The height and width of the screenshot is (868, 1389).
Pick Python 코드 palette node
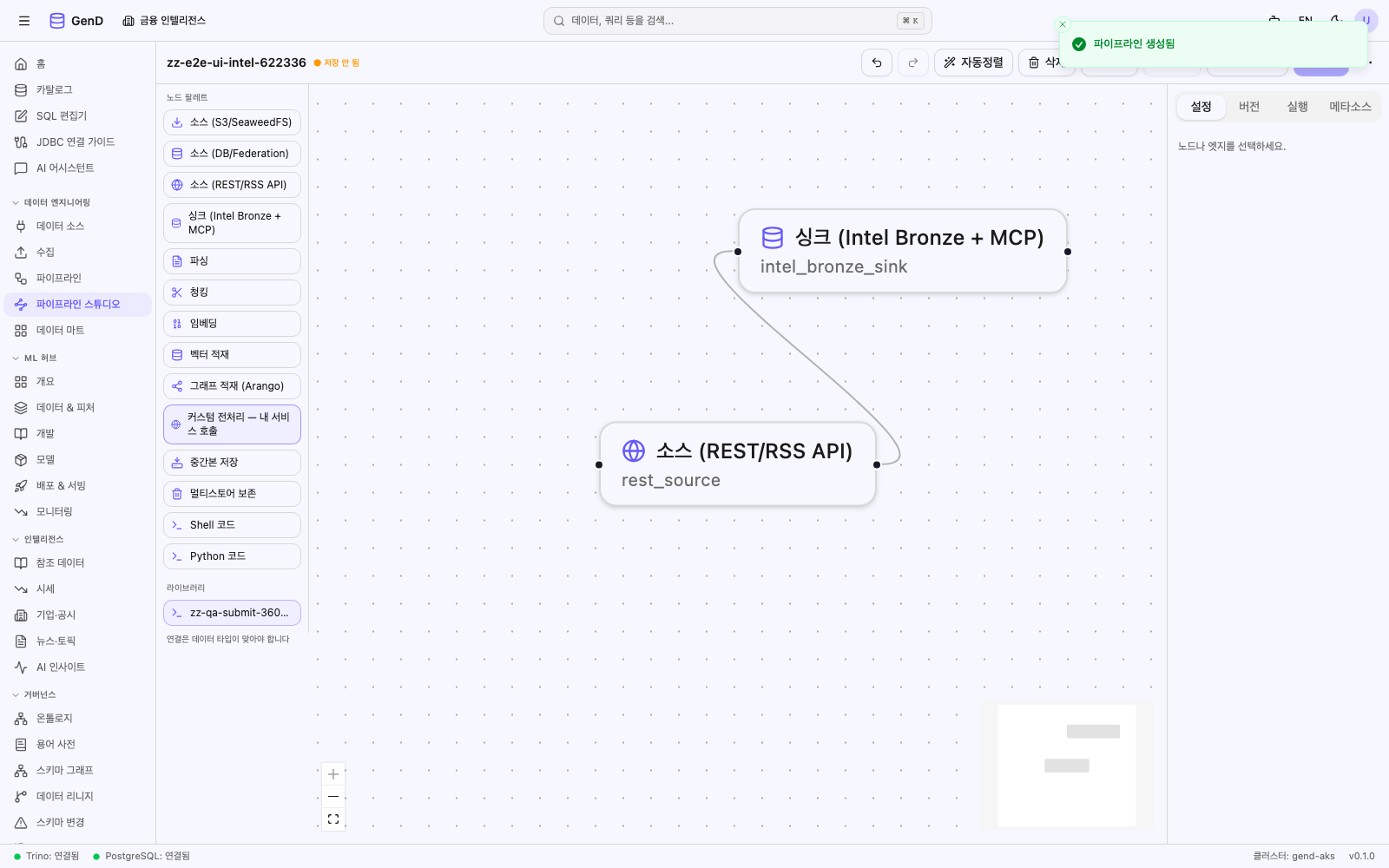(x=232, y=556)
